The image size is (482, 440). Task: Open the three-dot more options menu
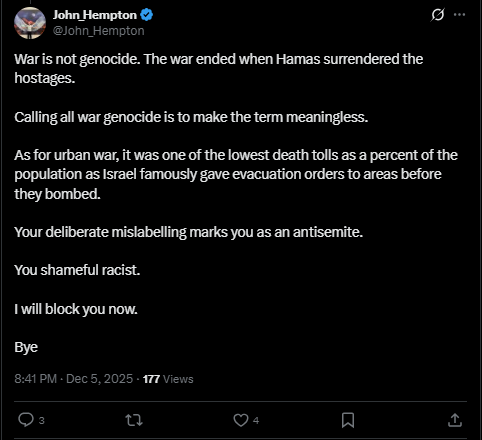click(x=459, y=15)
